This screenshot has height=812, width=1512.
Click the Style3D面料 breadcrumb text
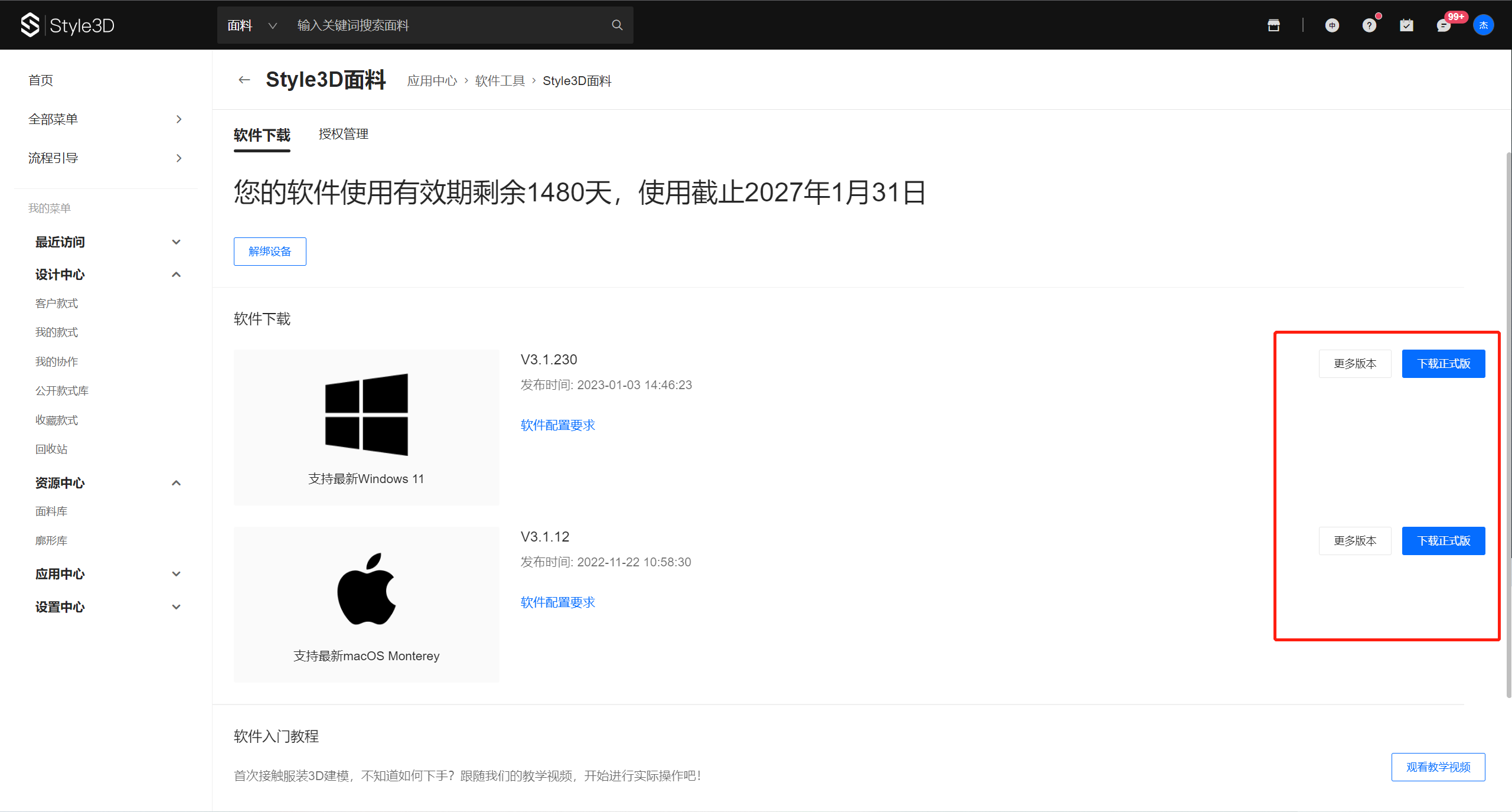[577, 81]
